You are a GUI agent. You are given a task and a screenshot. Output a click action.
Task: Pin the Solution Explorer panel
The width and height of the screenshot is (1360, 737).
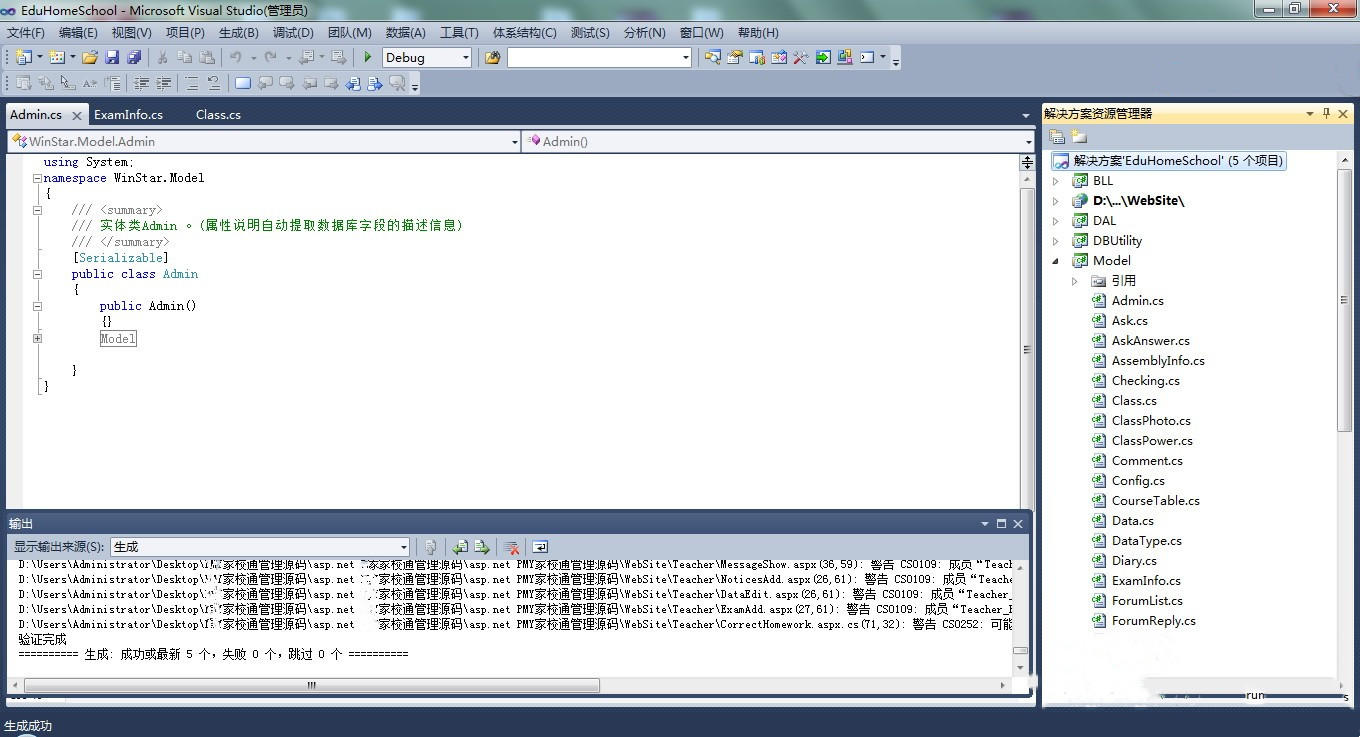(1327, 114)
